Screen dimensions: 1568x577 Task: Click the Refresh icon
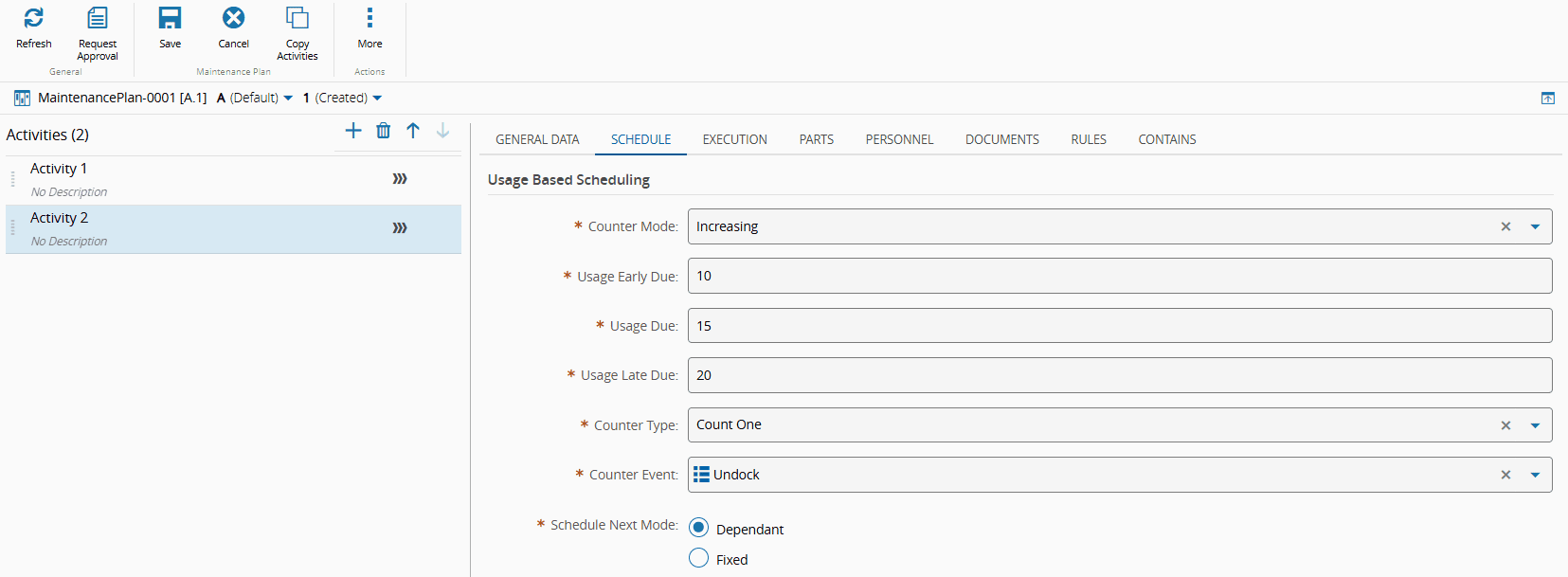tap(34, 18)
